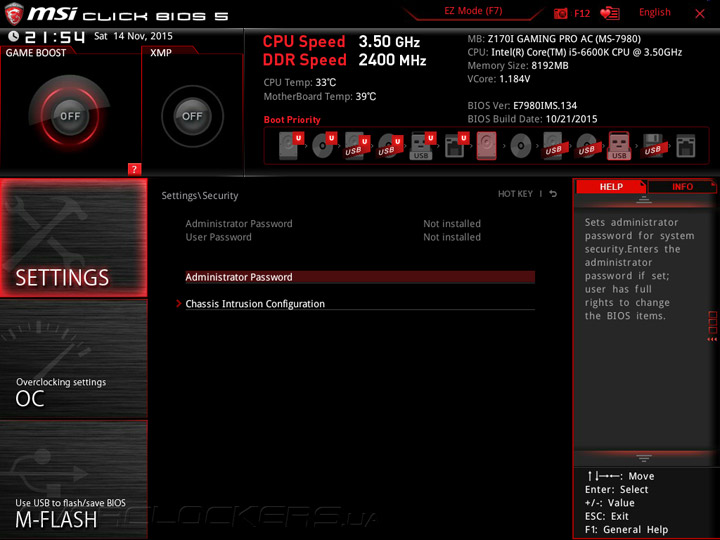Click the CPU Speed 3.50 GHz readout
Viewport: 720px width, 540px height.
point(341,42)
